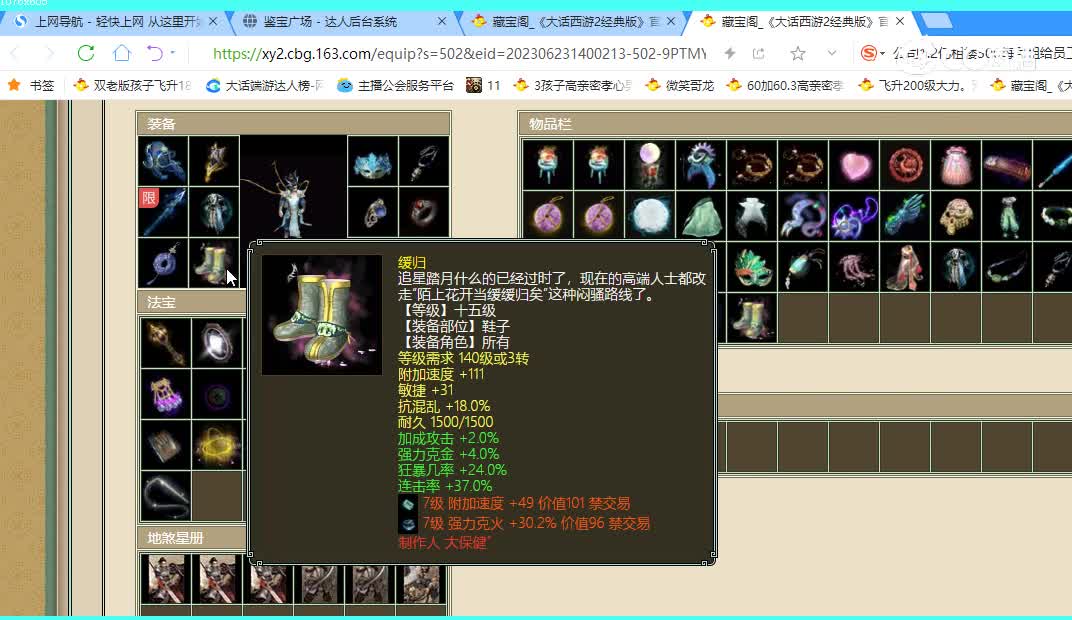Bookmark this page with the star icon
Viewport: 1072px width, 620px height.
tap(797, 53)
